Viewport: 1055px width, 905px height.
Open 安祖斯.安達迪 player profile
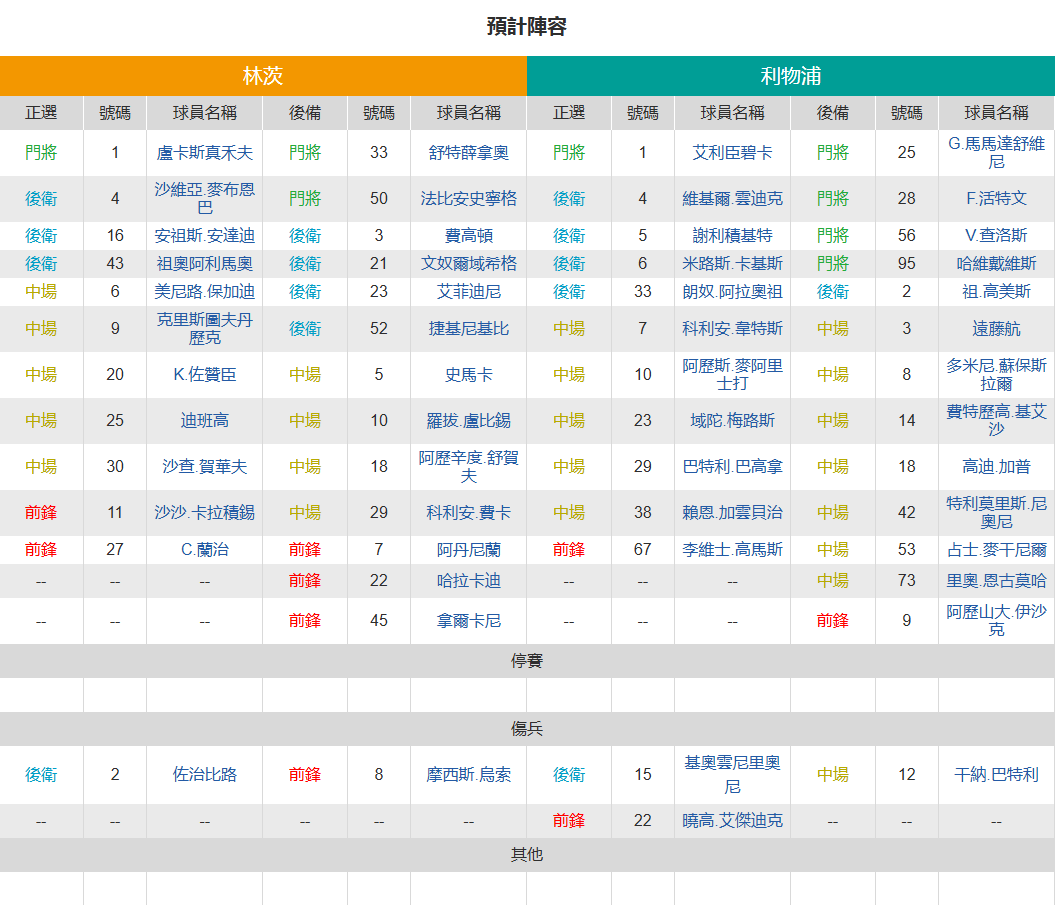click(x=205, y=236)
